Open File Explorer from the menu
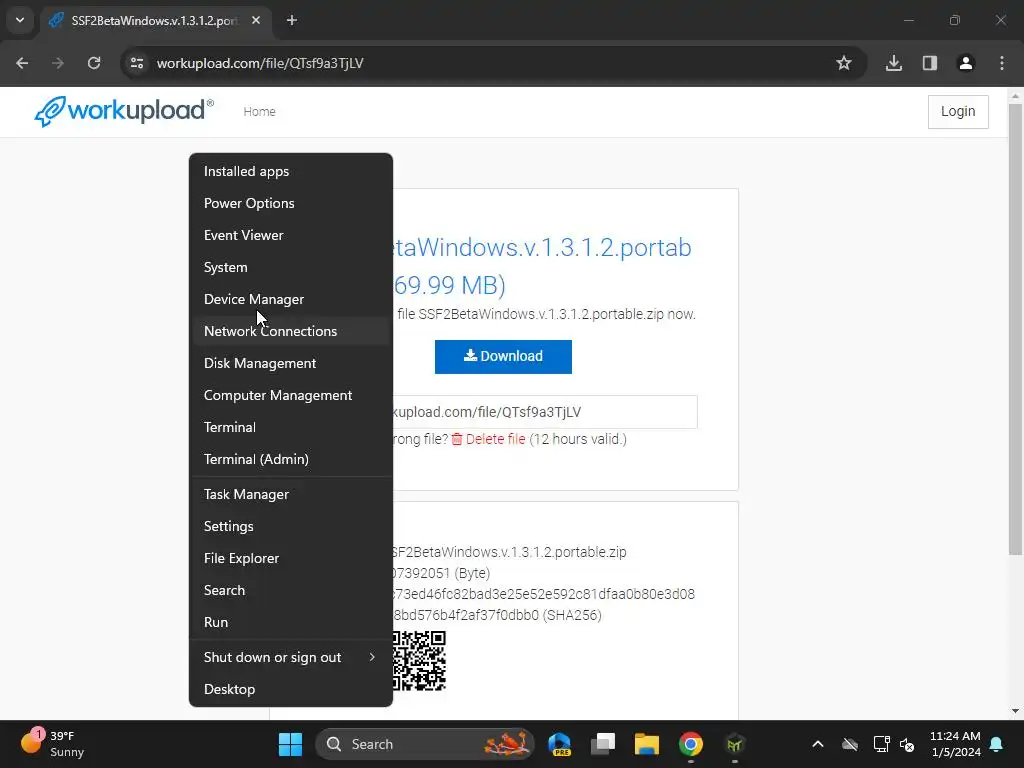1024x768 pixels. coord(291,558)
